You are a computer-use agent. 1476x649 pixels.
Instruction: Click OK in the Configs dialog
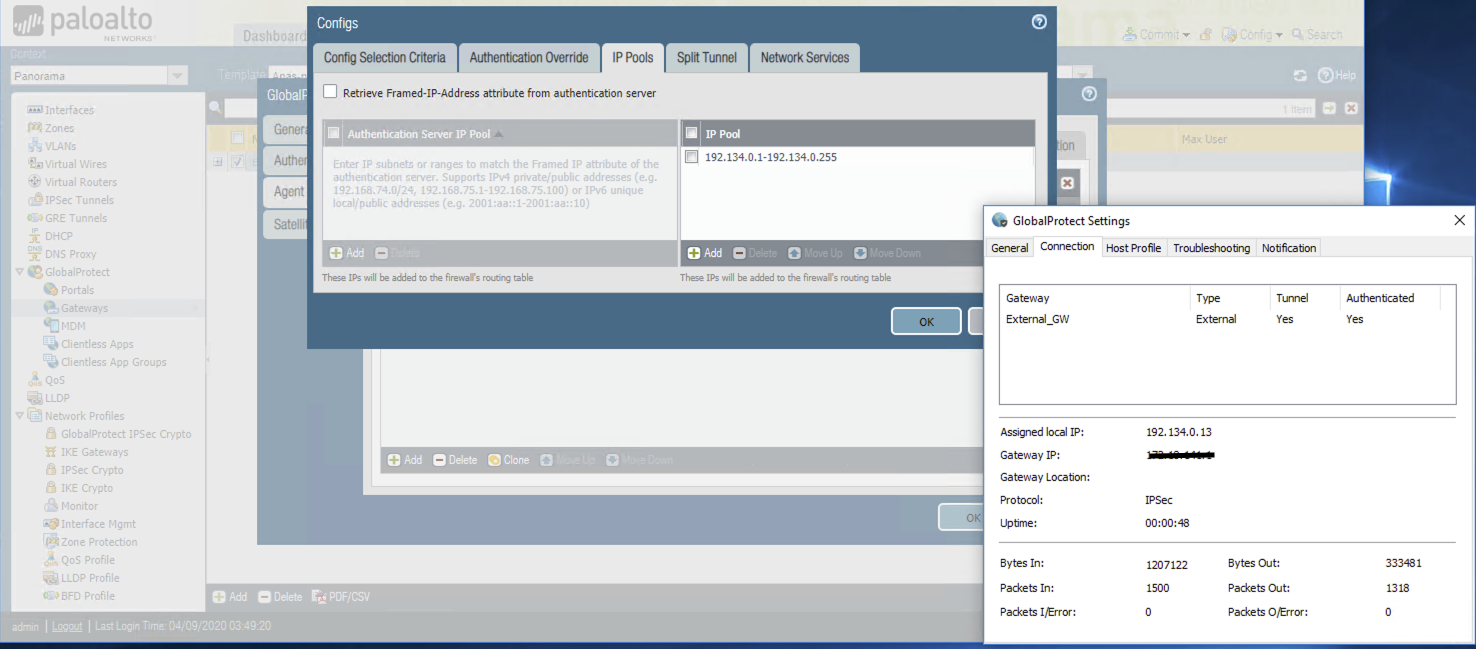(x=926, y=321)
